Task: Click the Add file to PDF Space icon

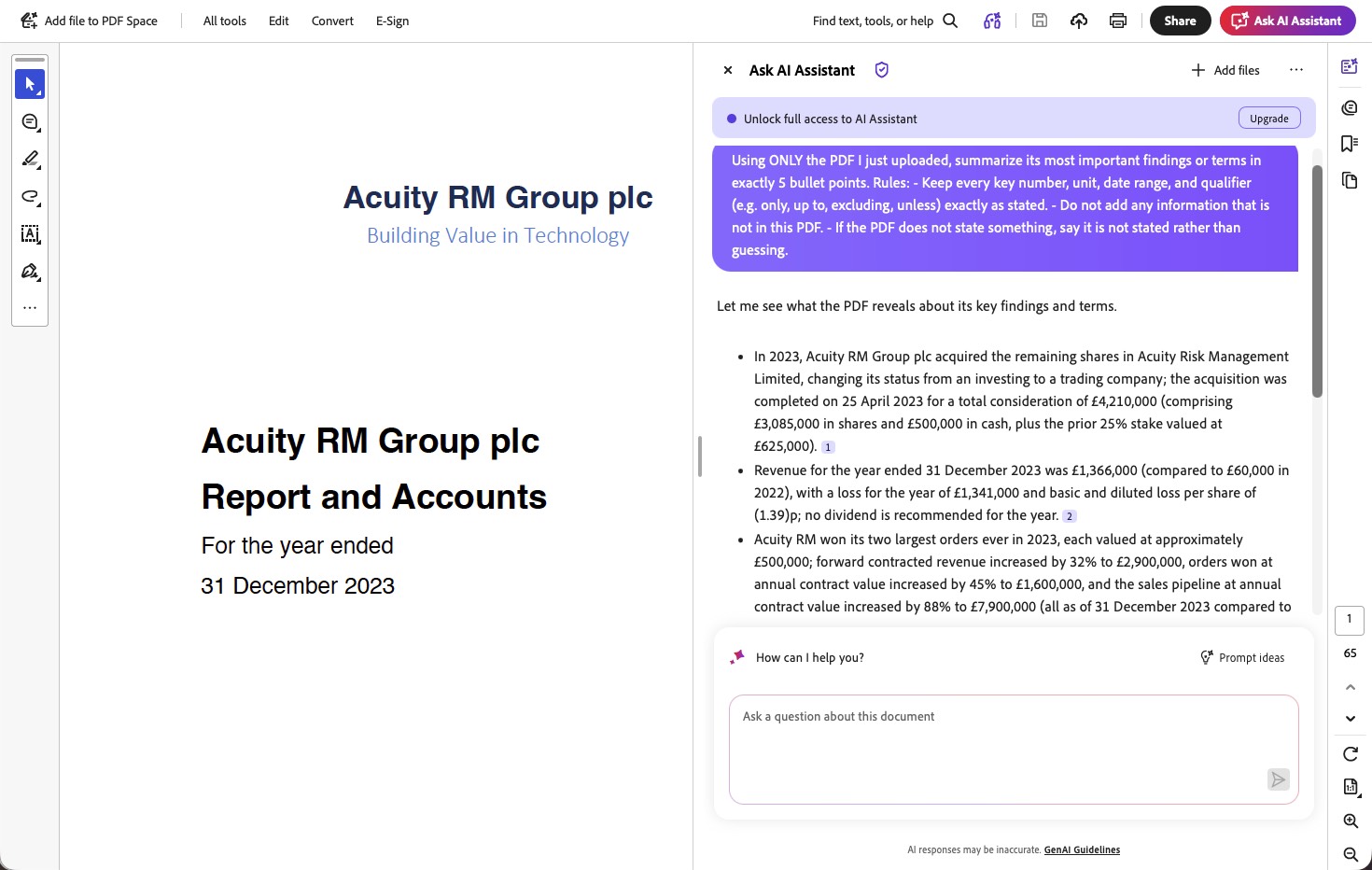Action: (29, 21)
